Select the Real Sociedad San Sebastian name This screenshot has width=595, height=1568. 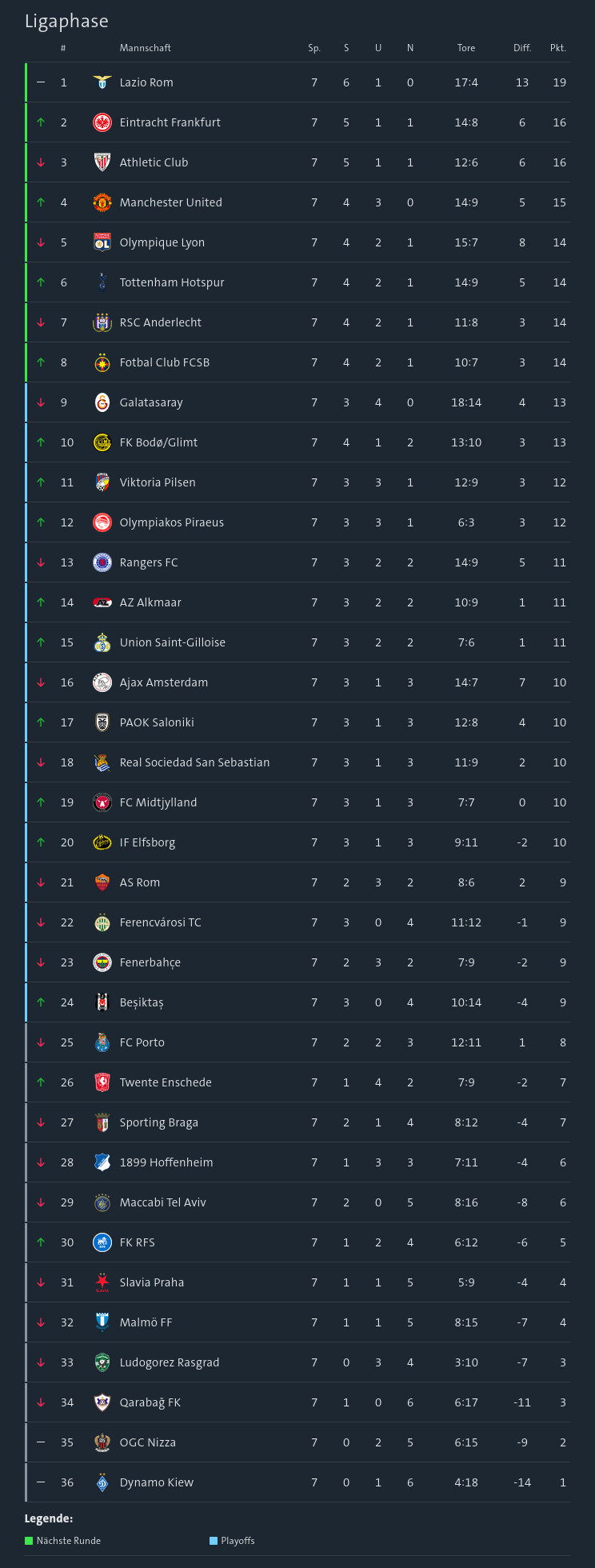tap(194, 762)
